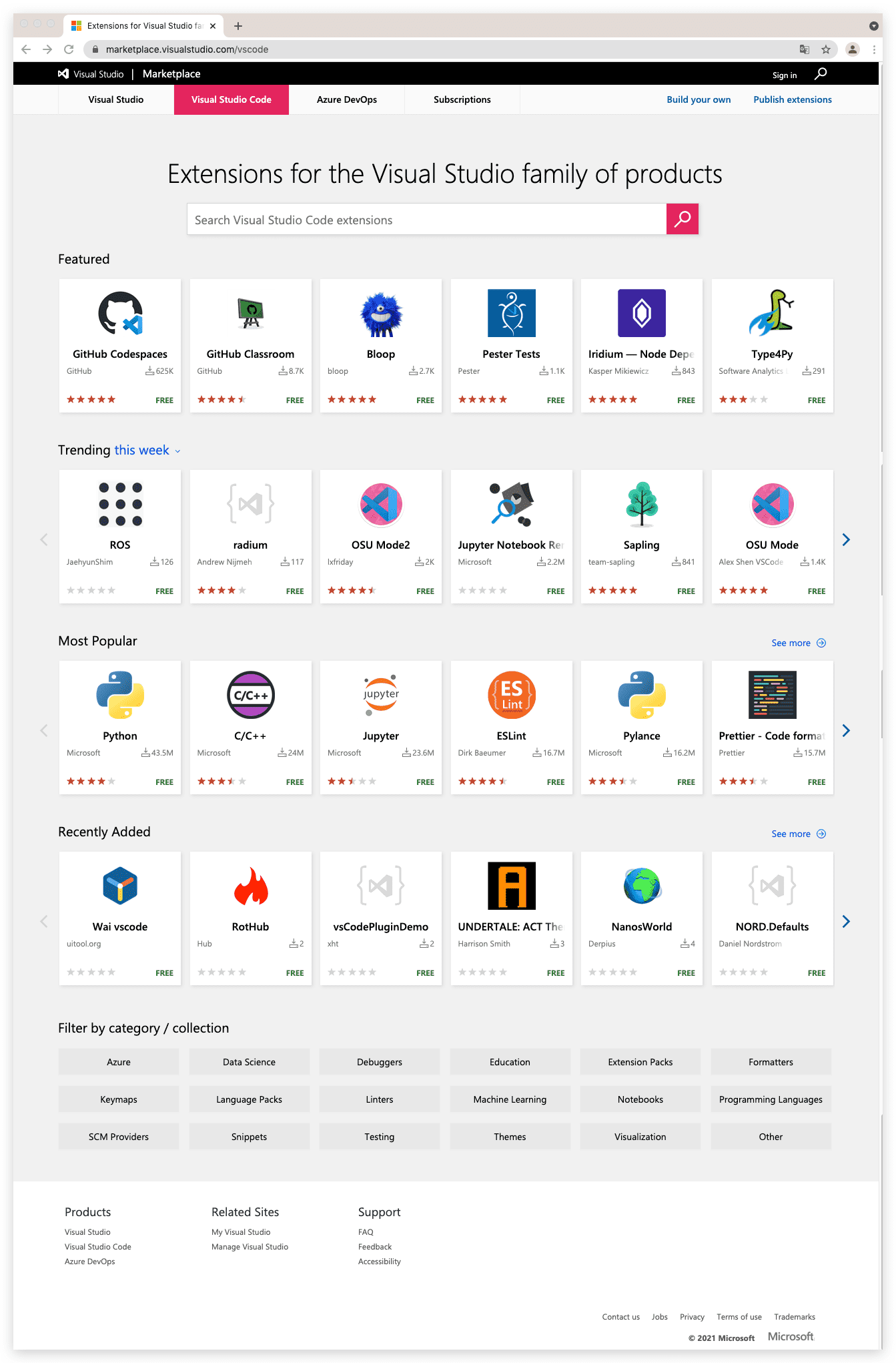This screenshot has width=896, height=1363.
Task: Show next Recently Added extensions chevron
Action: pyautogui.click(x=846, y=921)
